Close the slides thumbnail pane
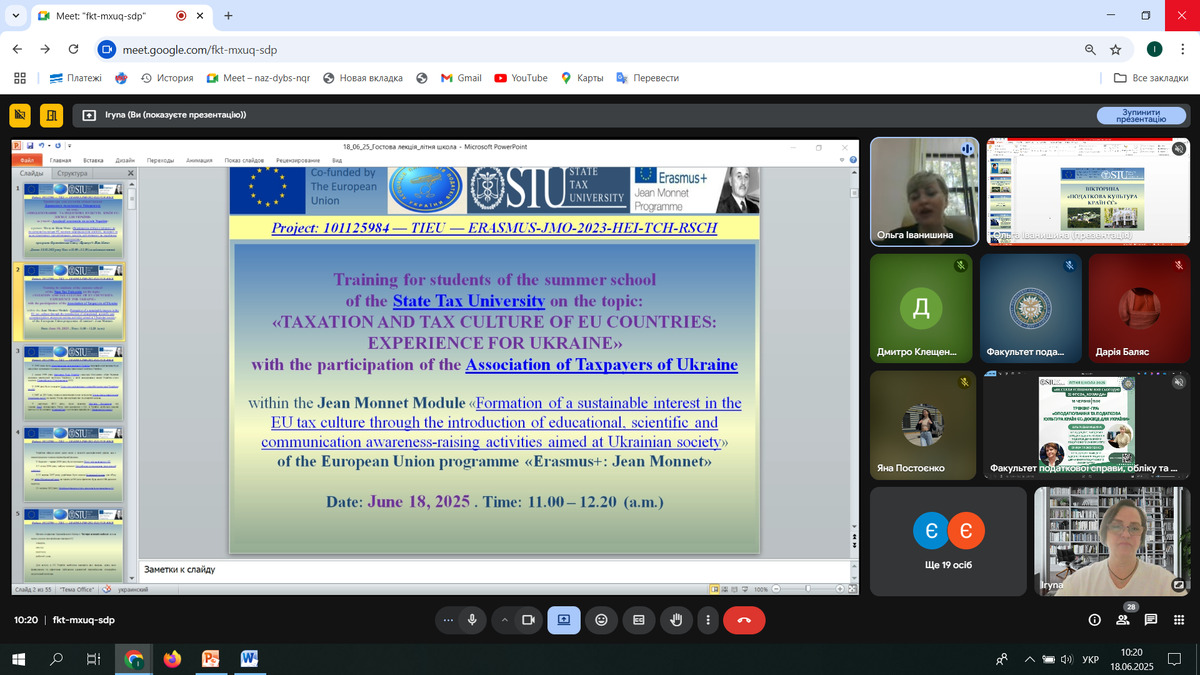1200x675 pixels. tap(129, 173)
